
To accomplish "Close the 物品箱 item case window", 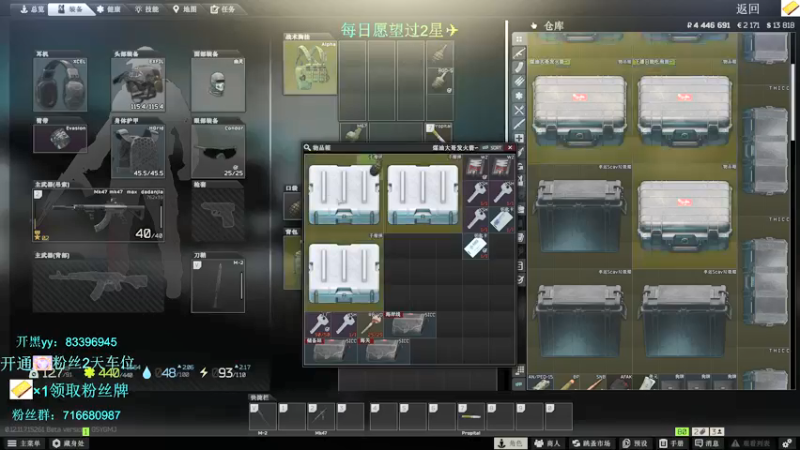I will 510,147.
